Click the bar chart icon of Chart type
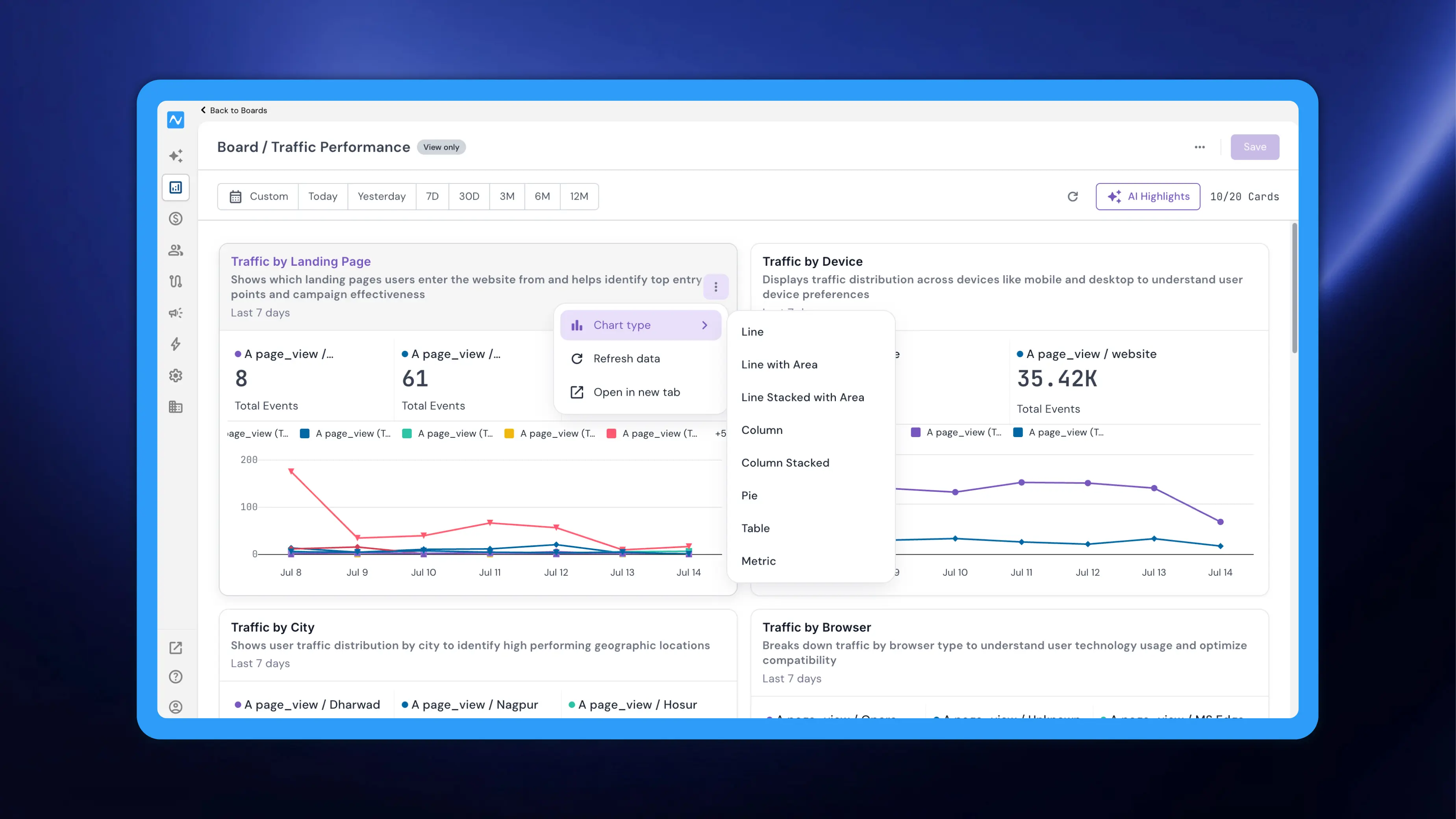 click(x=576, y=325)
